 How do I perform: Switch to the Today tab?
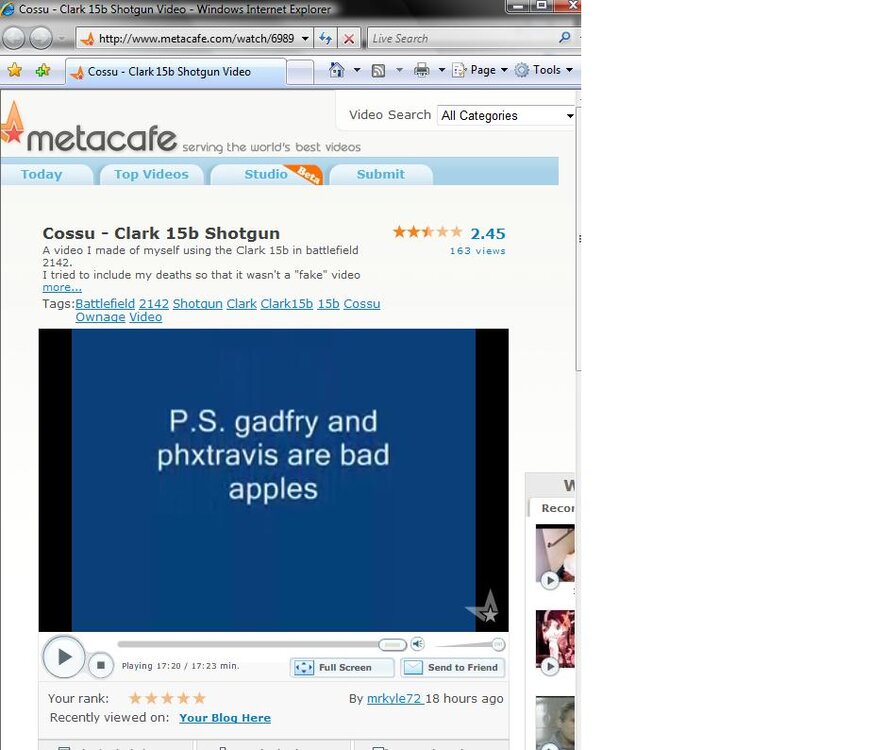(41, 175)
